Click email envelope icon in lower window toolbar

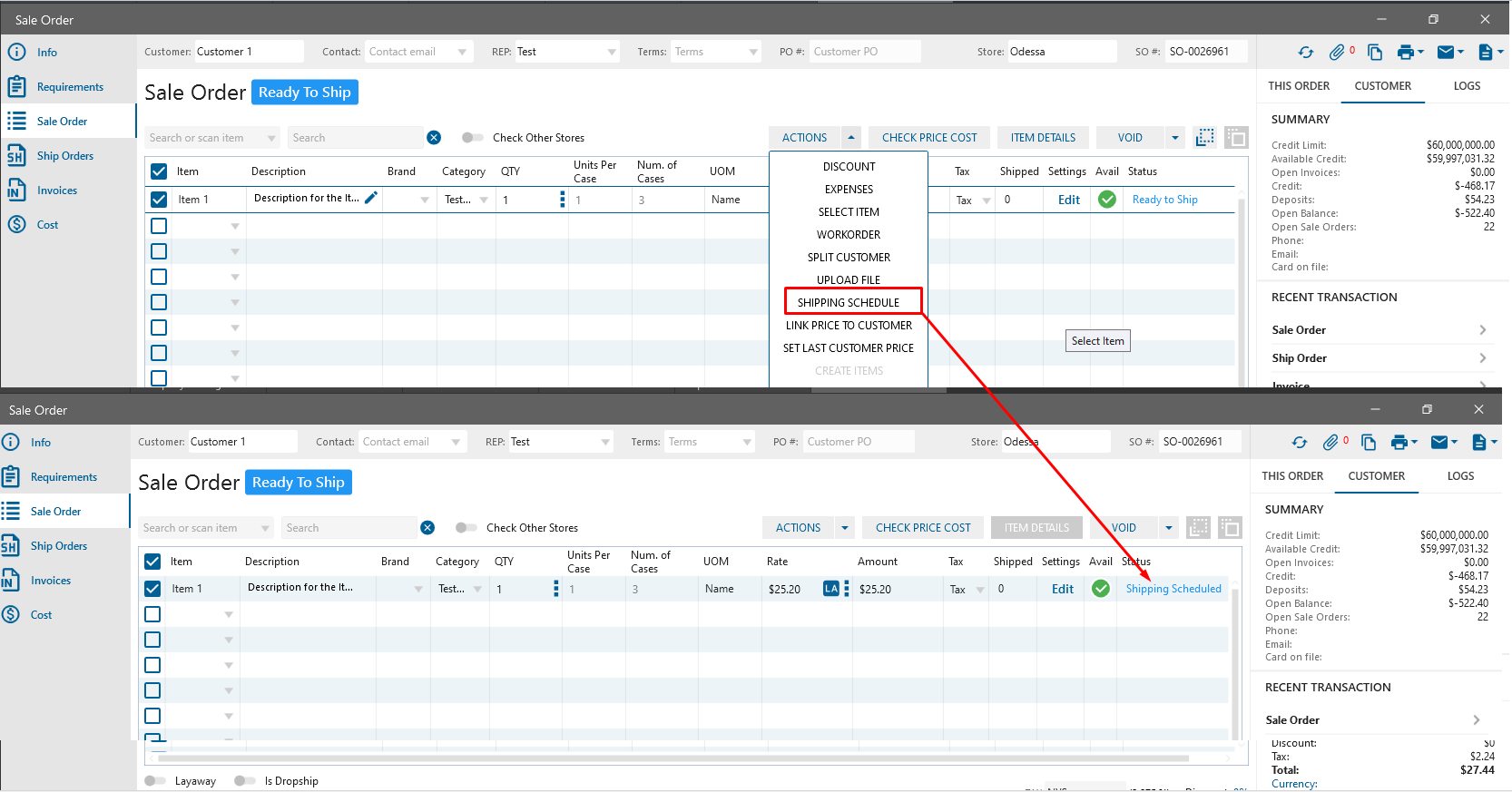coord(1439,443)
